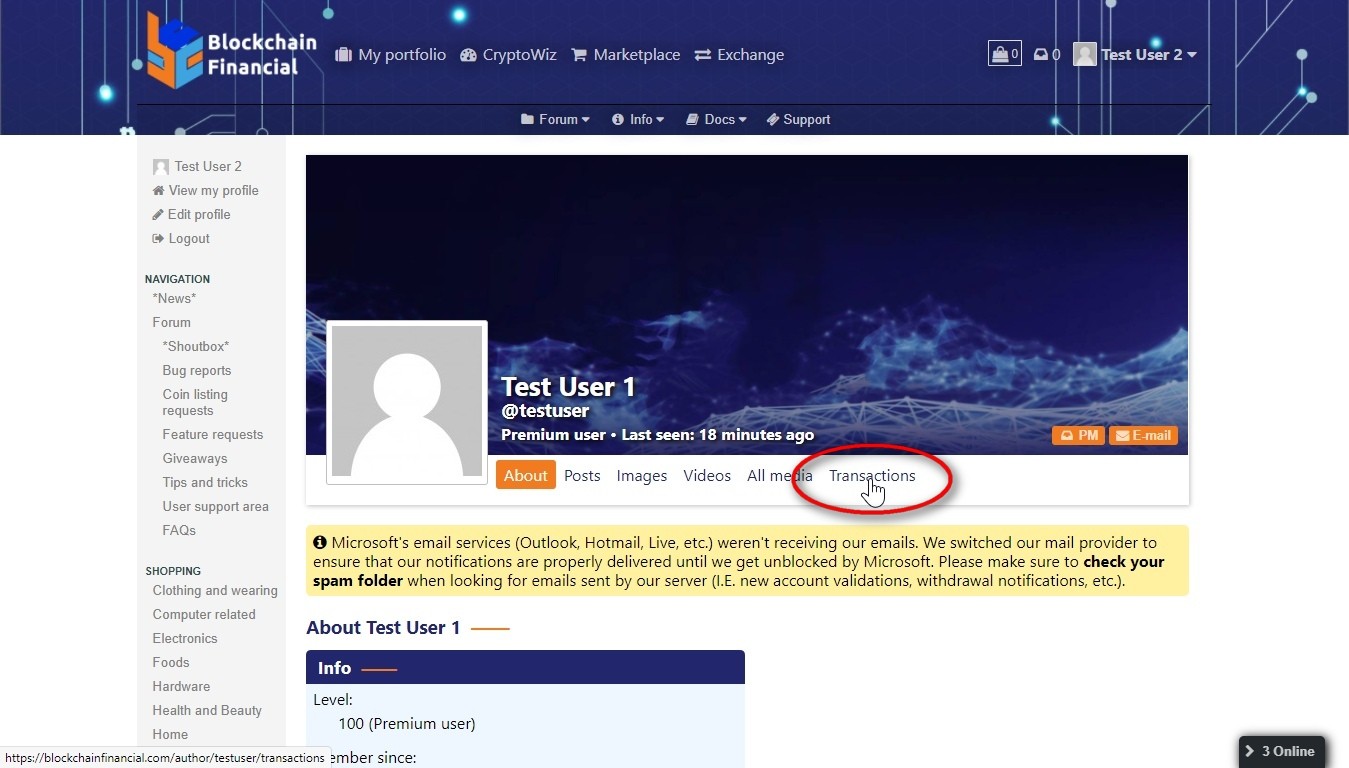Click the Marketplace cart icon

[579, 55]
